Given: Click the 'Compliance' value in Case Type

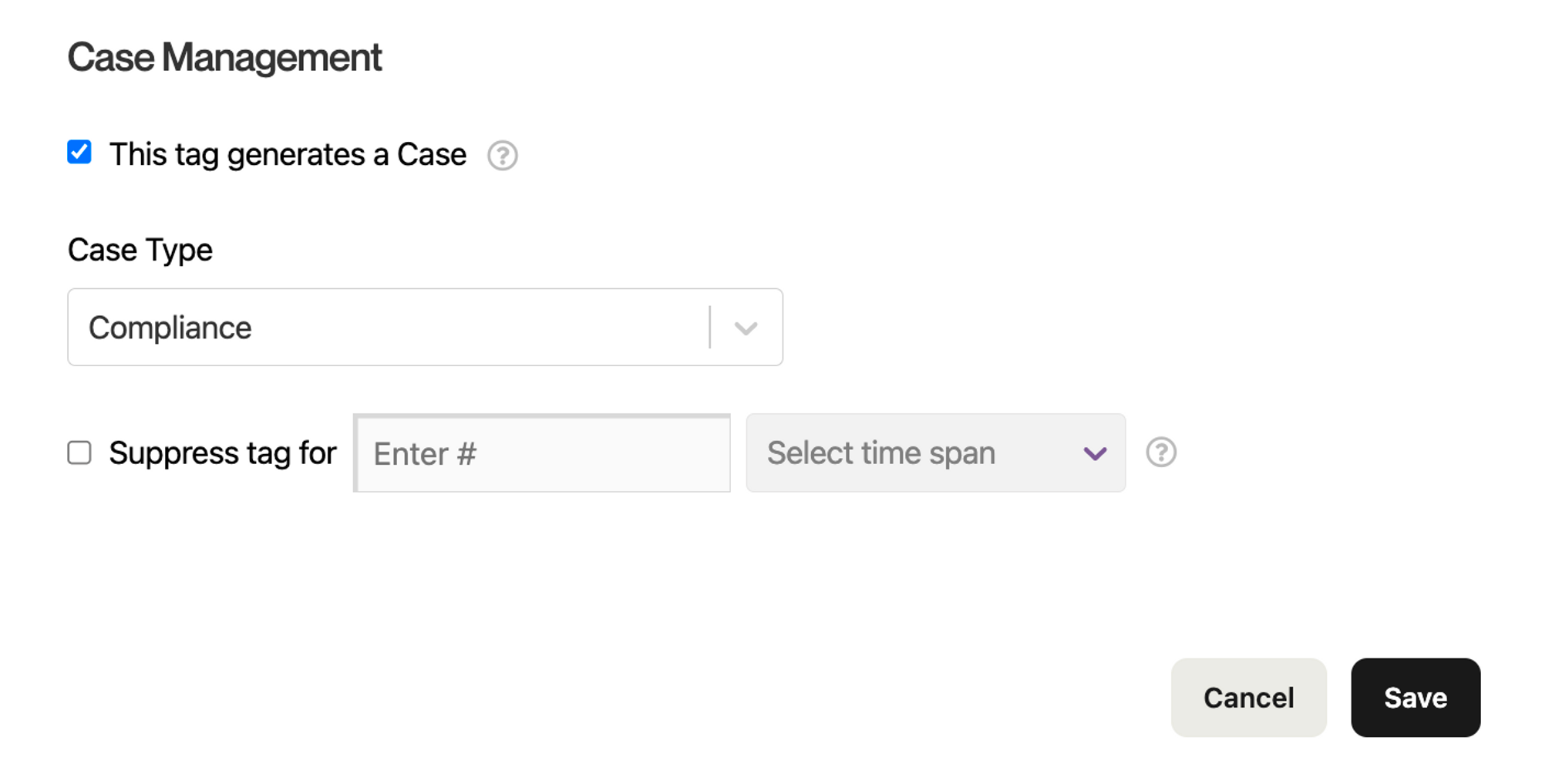Looking at the screenshot, I should tap(170, 328).
